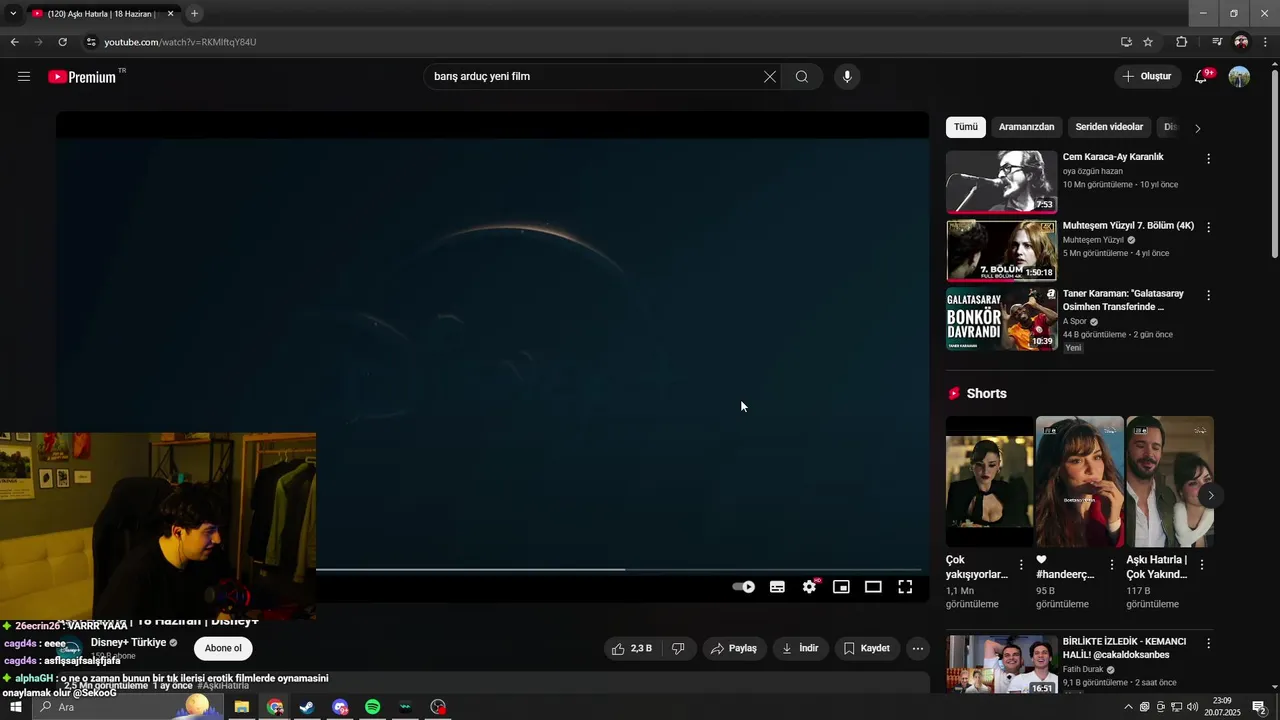Open the Disney+ Türkiye channel link

pyautogui.click(x=128, y=643)
